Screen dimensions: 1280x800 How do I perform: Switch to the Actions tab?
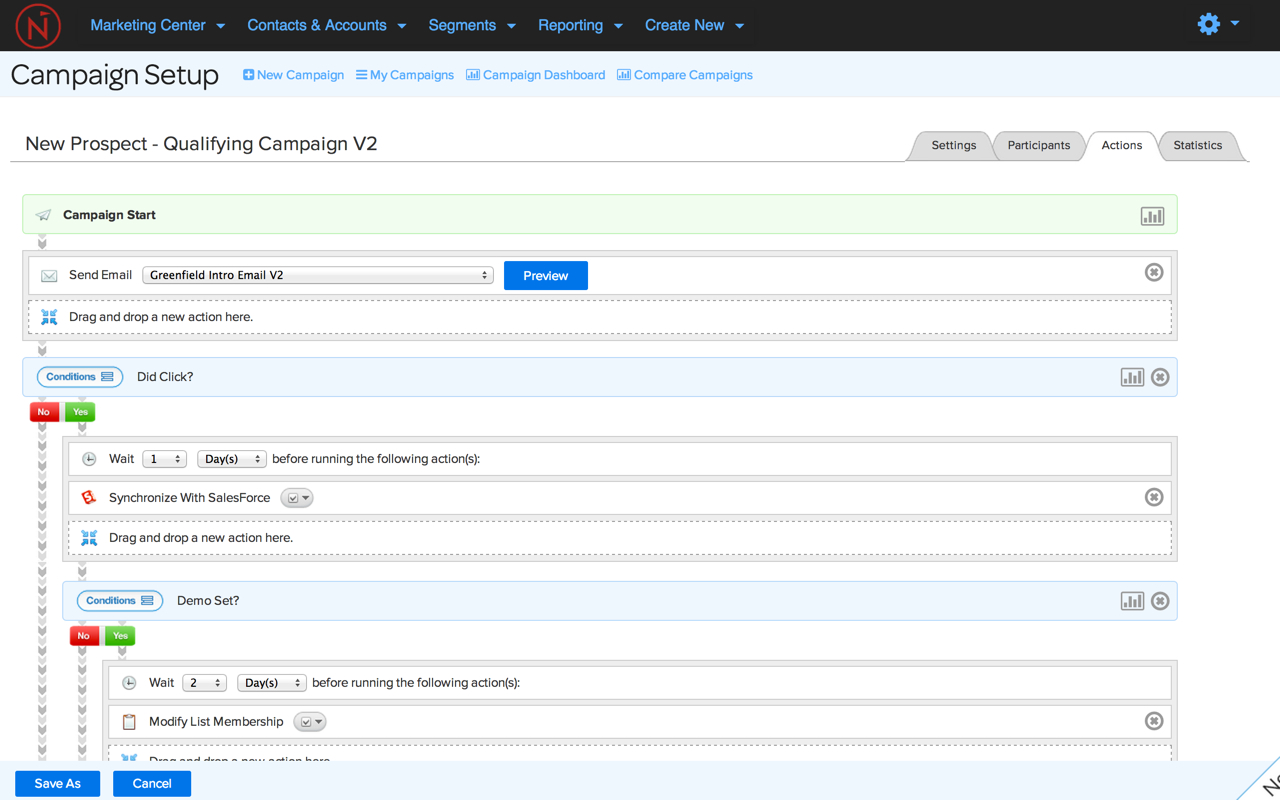point(1121,145)
